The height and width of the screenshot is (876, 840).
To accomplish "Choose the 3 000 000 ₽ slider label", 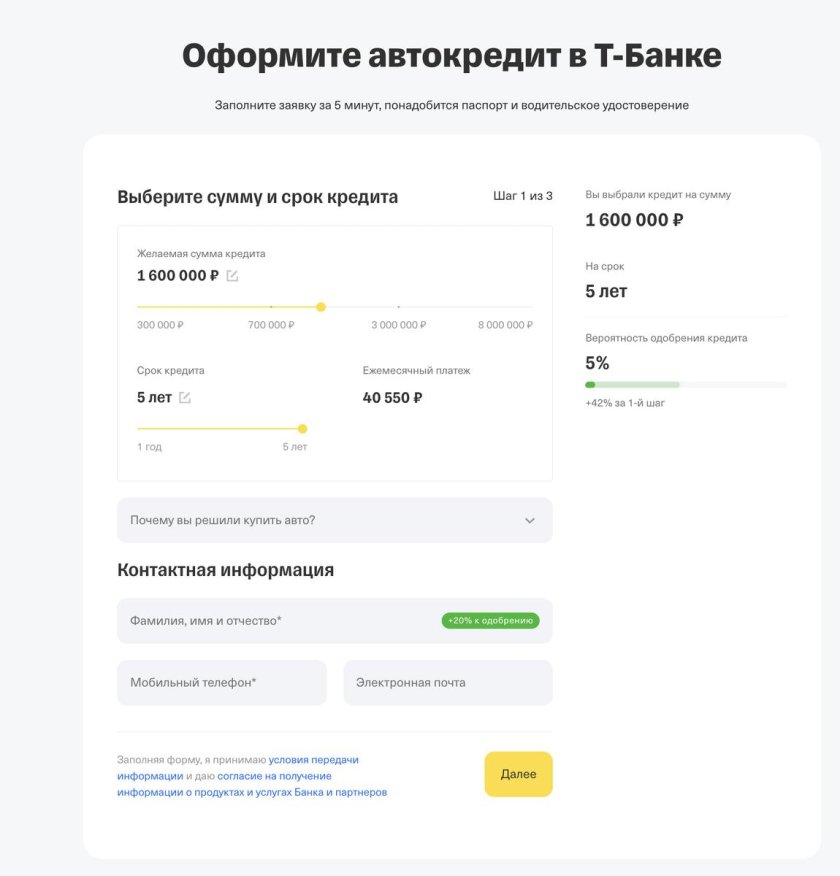I will pyautogui.click(x=398, y=325).
